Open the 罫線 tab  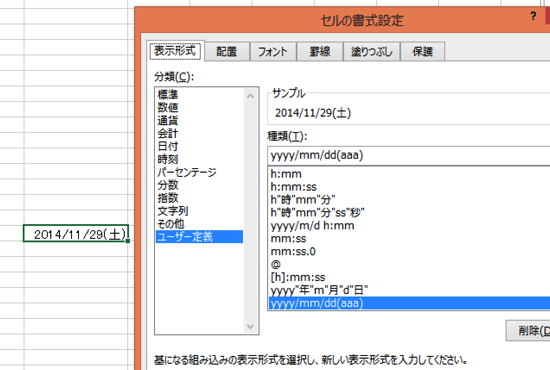pos(320,52)
